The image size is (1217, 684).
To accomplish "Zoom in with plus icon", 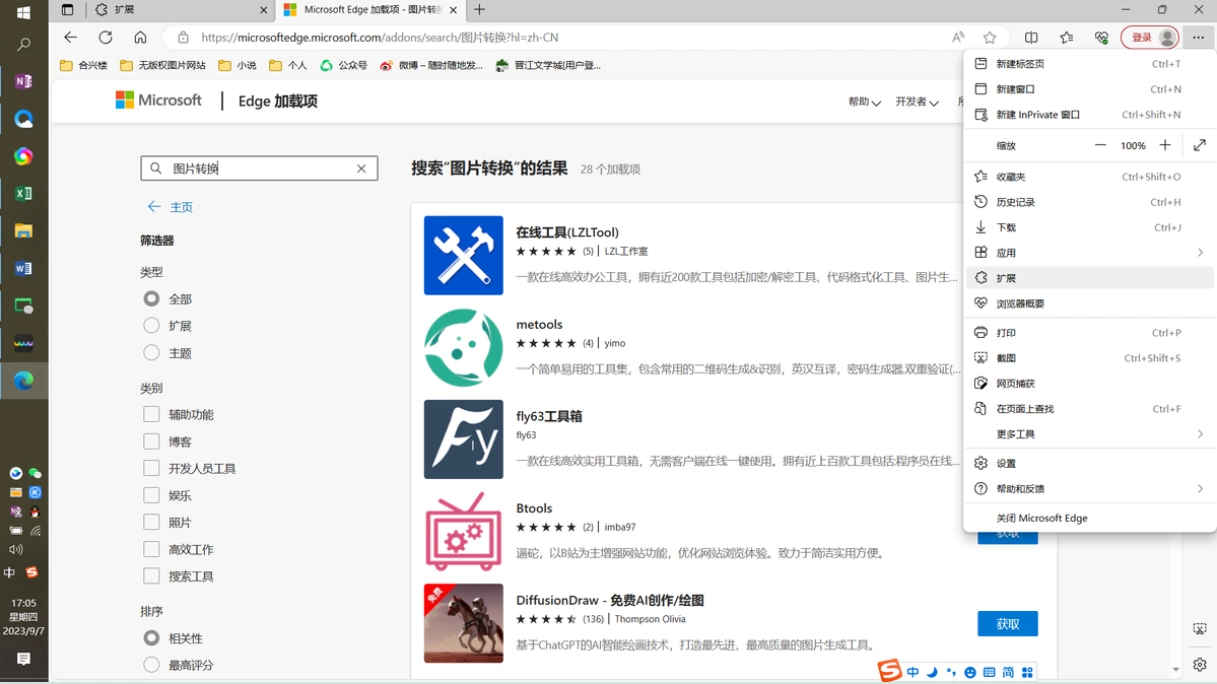I will pyautogui.click(x=1165, y=145).
